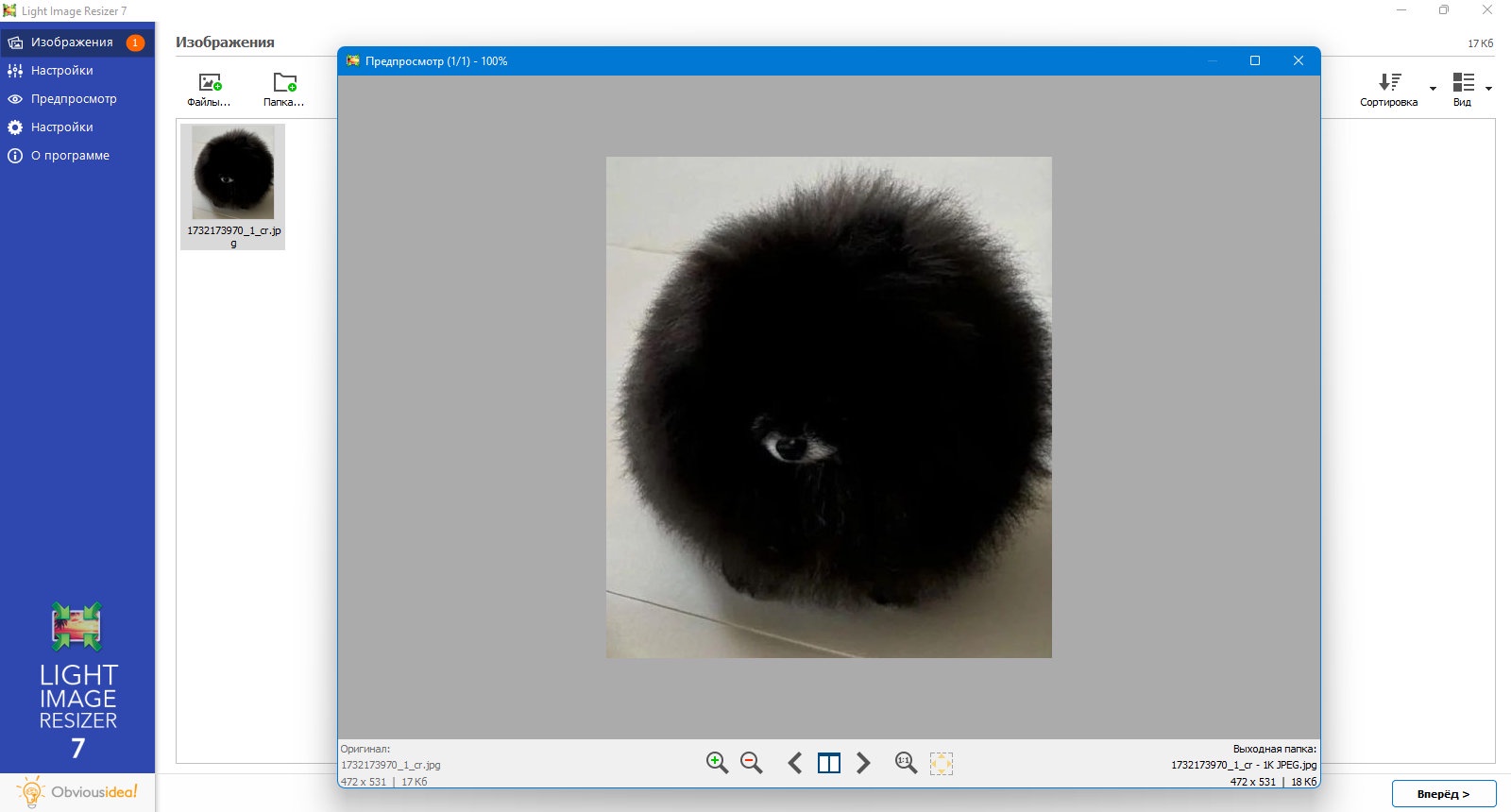Reset preview zoom to 1:1
The height and width of the screenshot is (812, 1511).
[x=906, y=763]
